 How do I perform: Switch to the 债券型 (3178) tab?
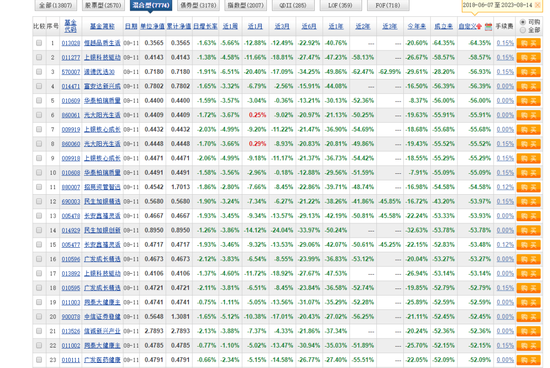point(198,5)
